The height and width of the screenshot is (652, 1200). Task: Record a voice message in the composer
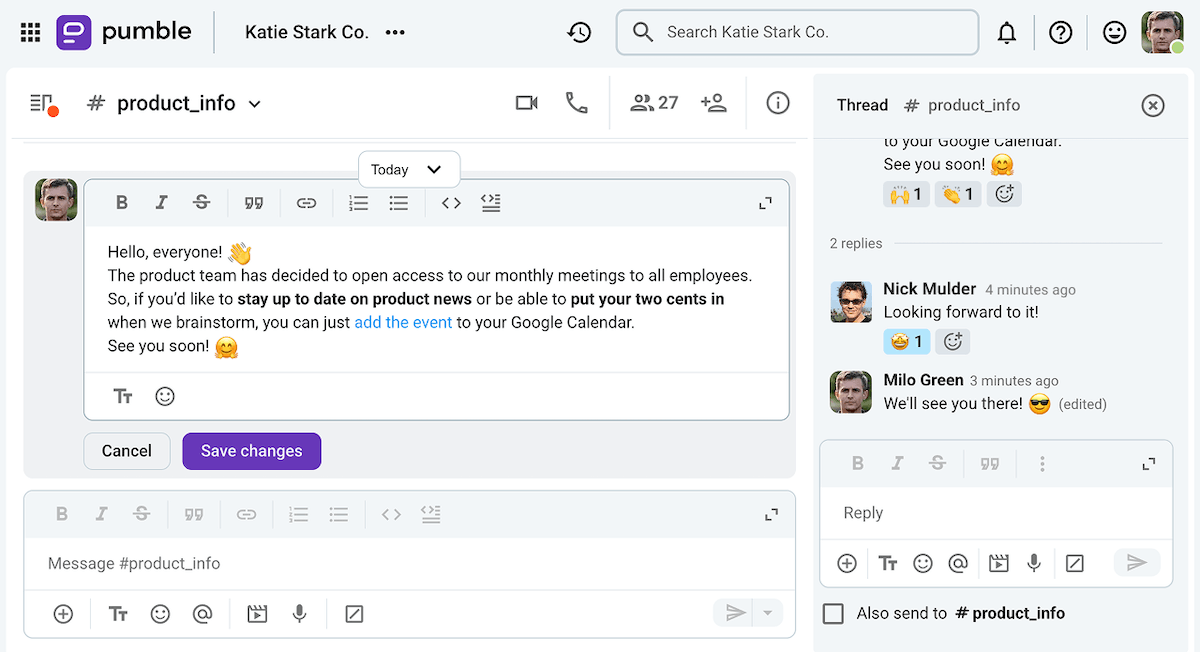[x=299, y=613]
